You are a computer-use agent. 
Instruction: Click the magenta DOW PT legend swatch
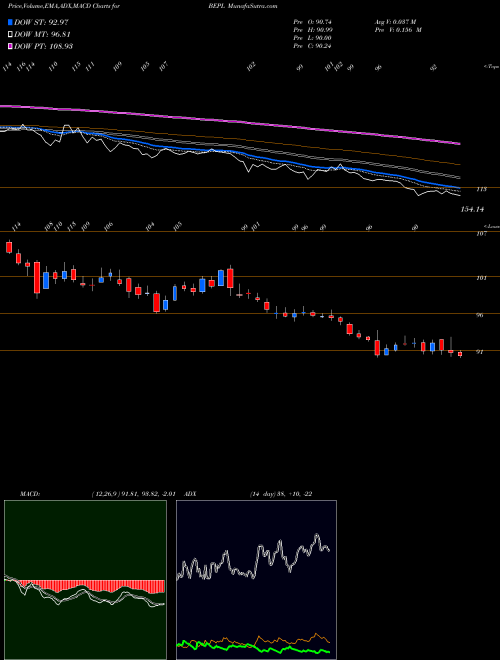point(11,46)
